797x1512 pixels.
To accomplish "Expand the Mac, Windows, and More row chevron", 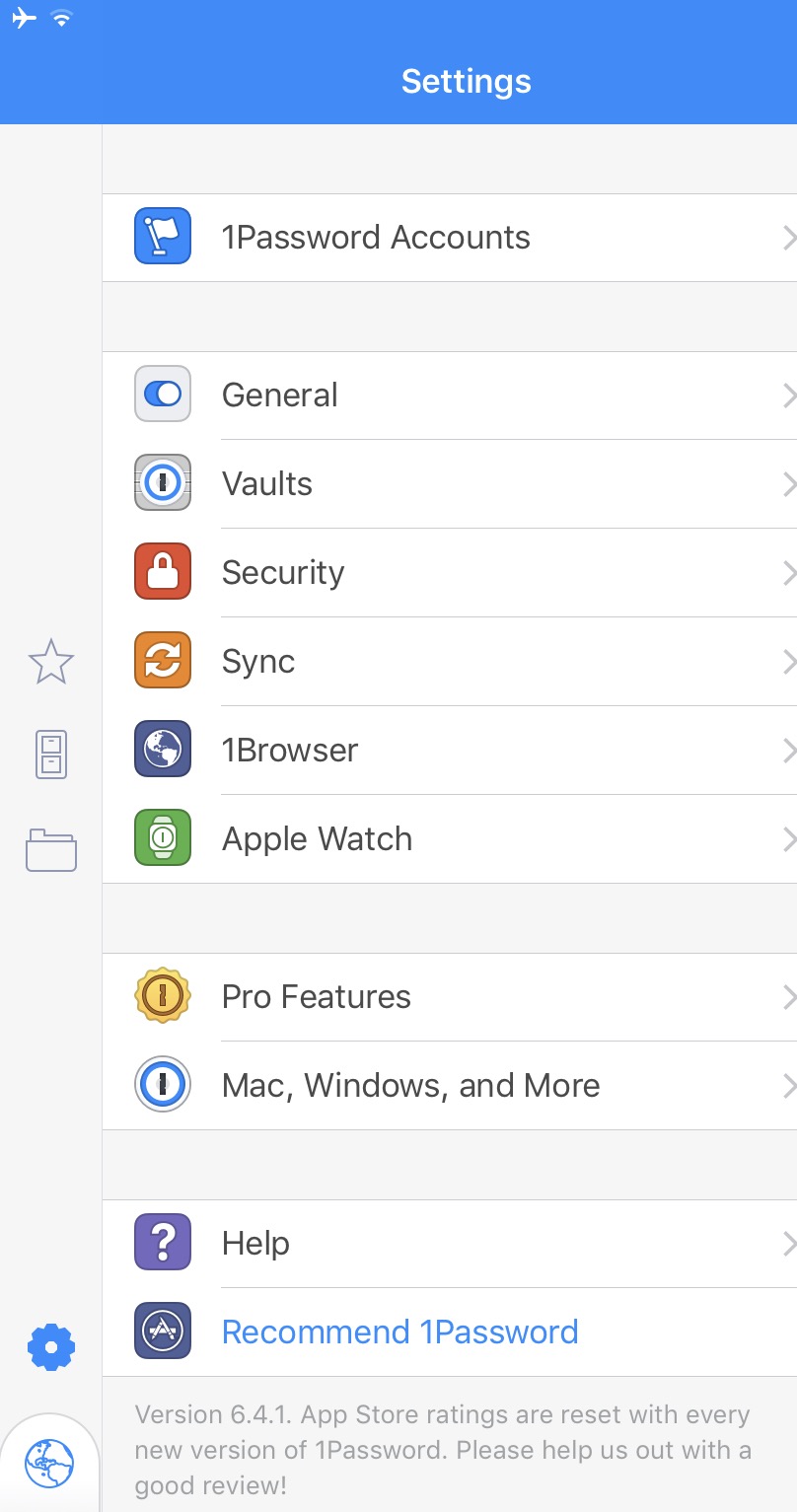I will click(x=788, y=1085).
